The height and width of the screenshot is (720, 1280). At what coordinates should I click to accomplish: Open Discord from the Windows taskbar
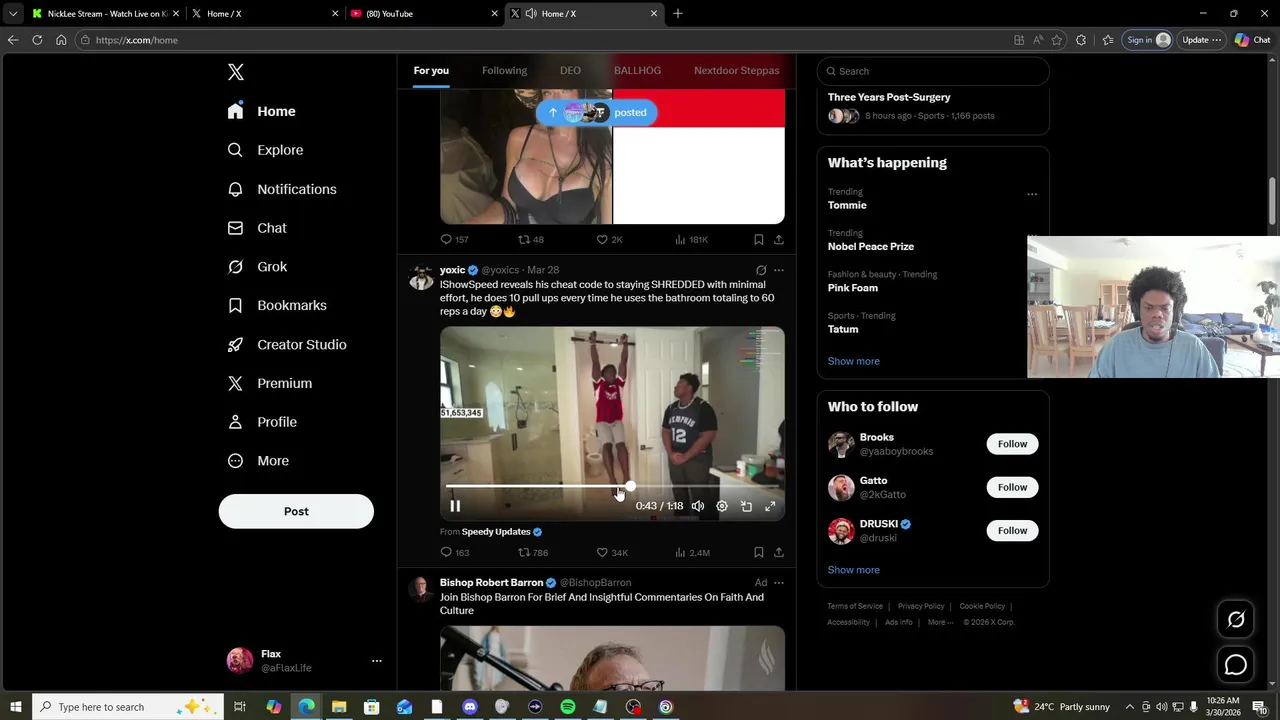click(x=470, y=707)
